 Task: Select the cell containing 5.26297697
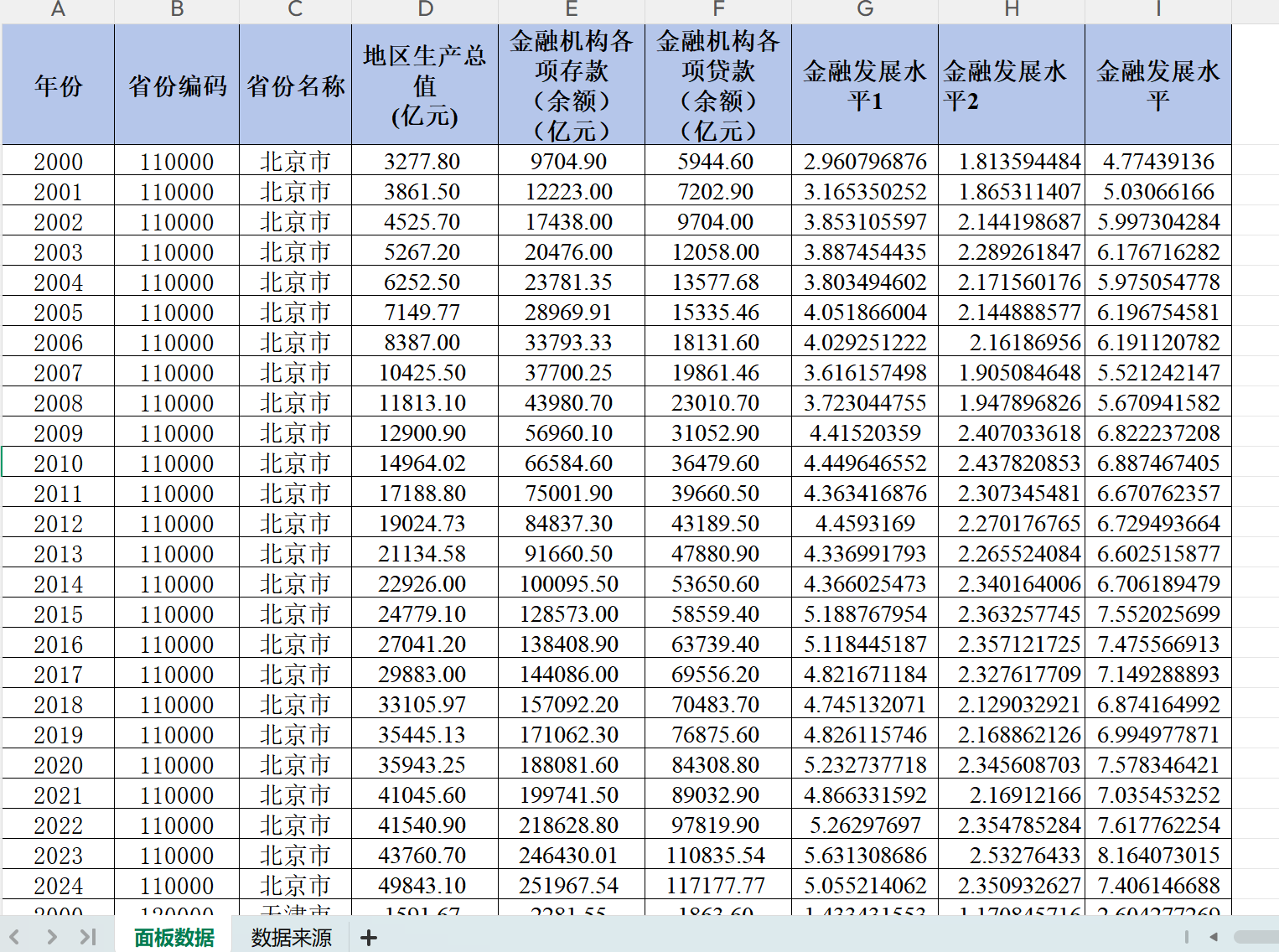865,825
